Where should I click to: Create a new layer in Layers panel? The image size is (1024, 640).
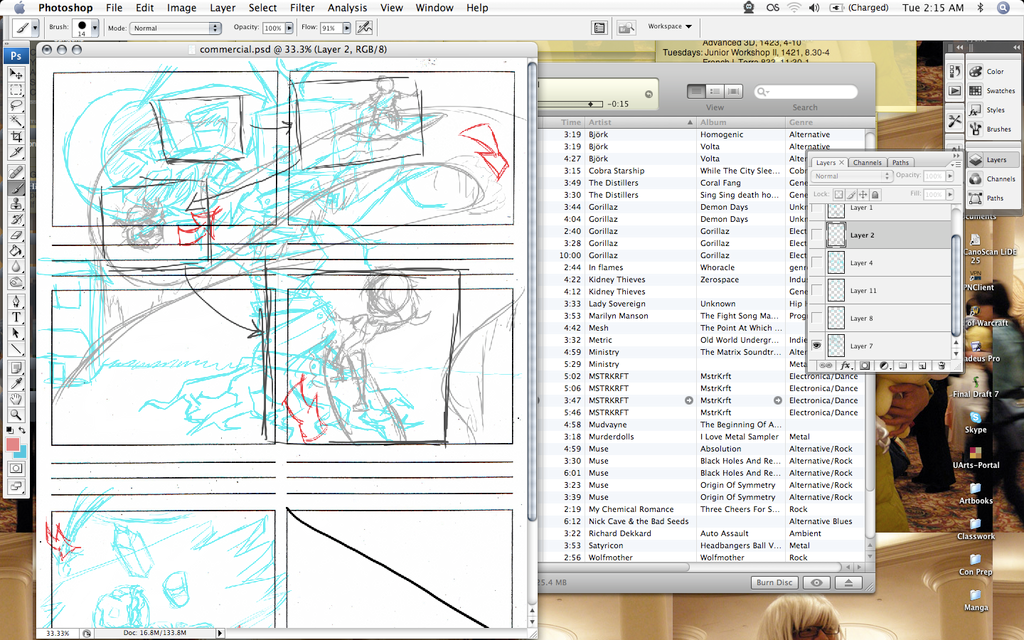pyautogui.click(x=922, y=366)
